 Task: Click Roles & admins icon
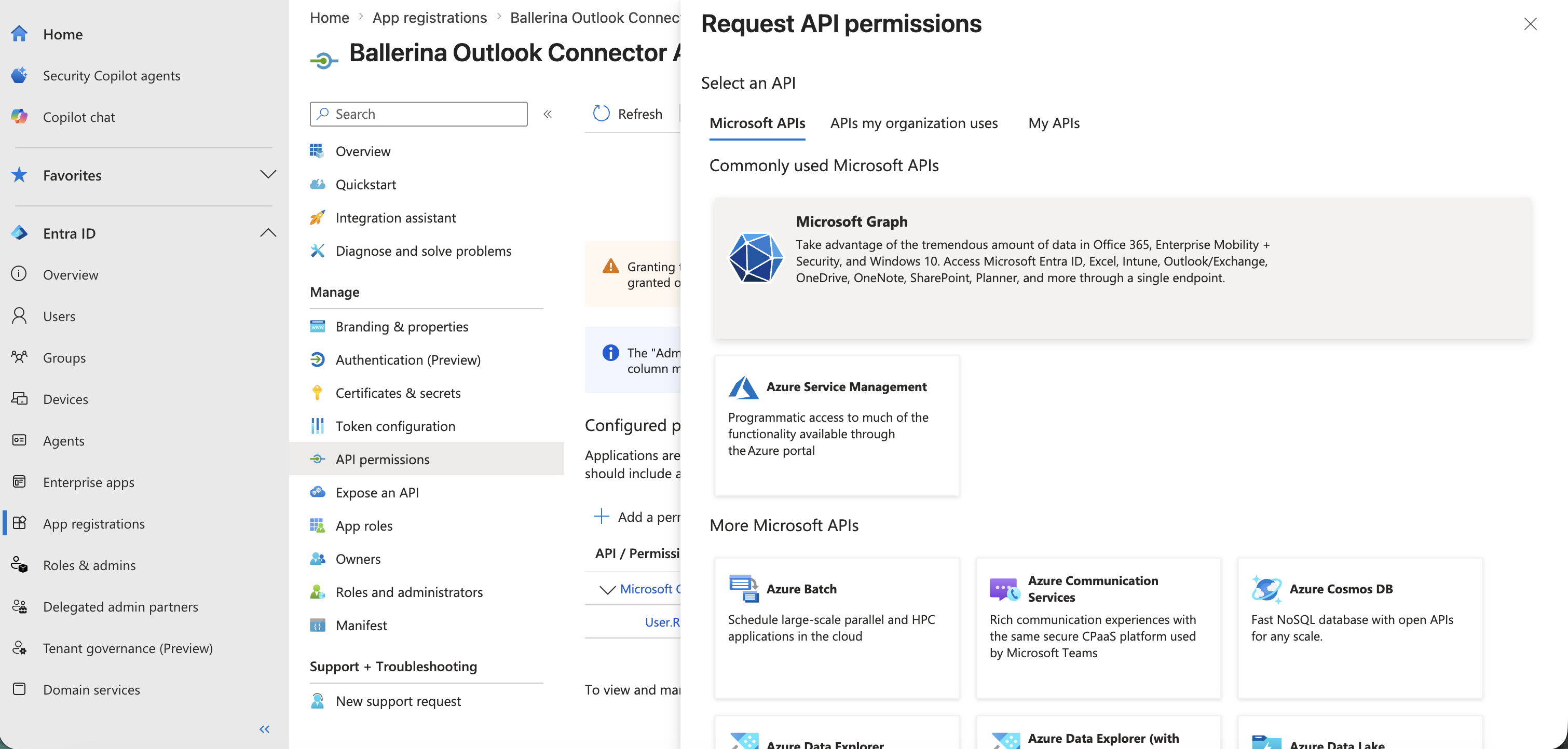click(19, 565)
